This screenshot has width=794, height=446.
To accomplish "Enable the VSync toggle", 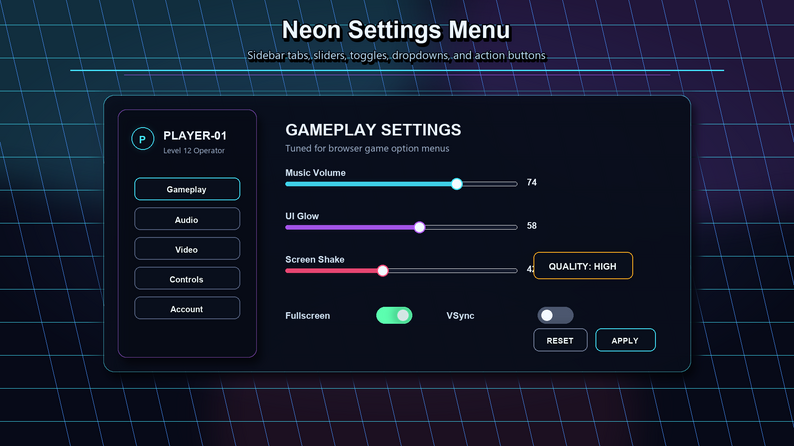I will (555, 315).
